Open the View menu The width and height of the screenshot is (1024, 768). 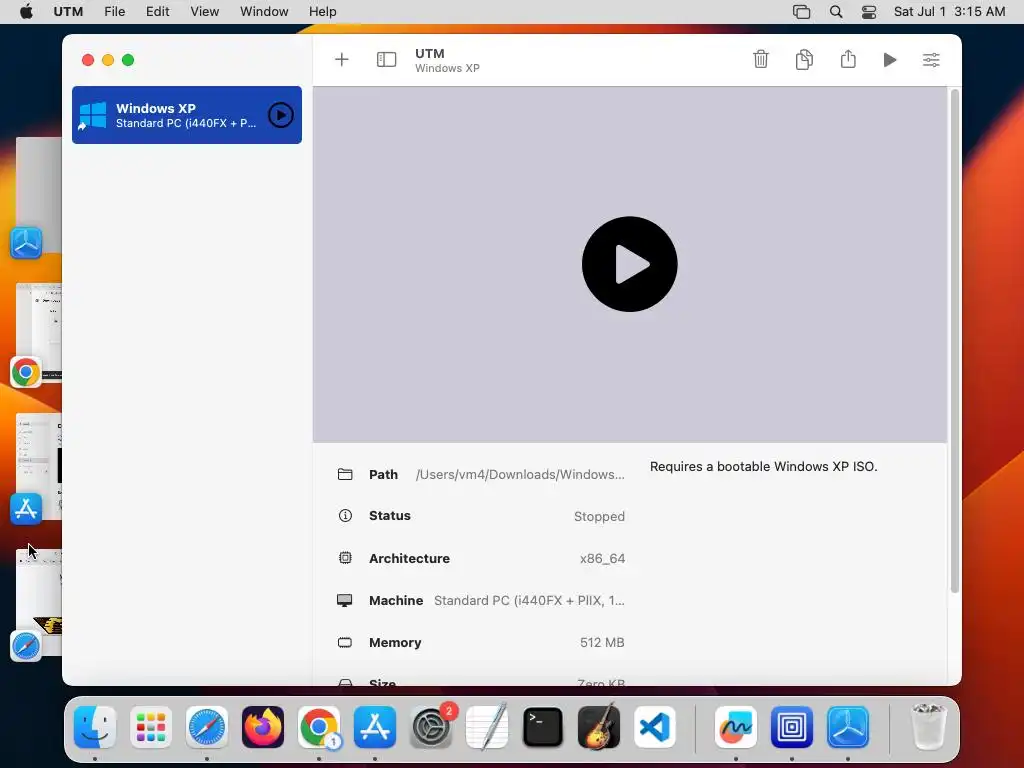coord(204,12)
